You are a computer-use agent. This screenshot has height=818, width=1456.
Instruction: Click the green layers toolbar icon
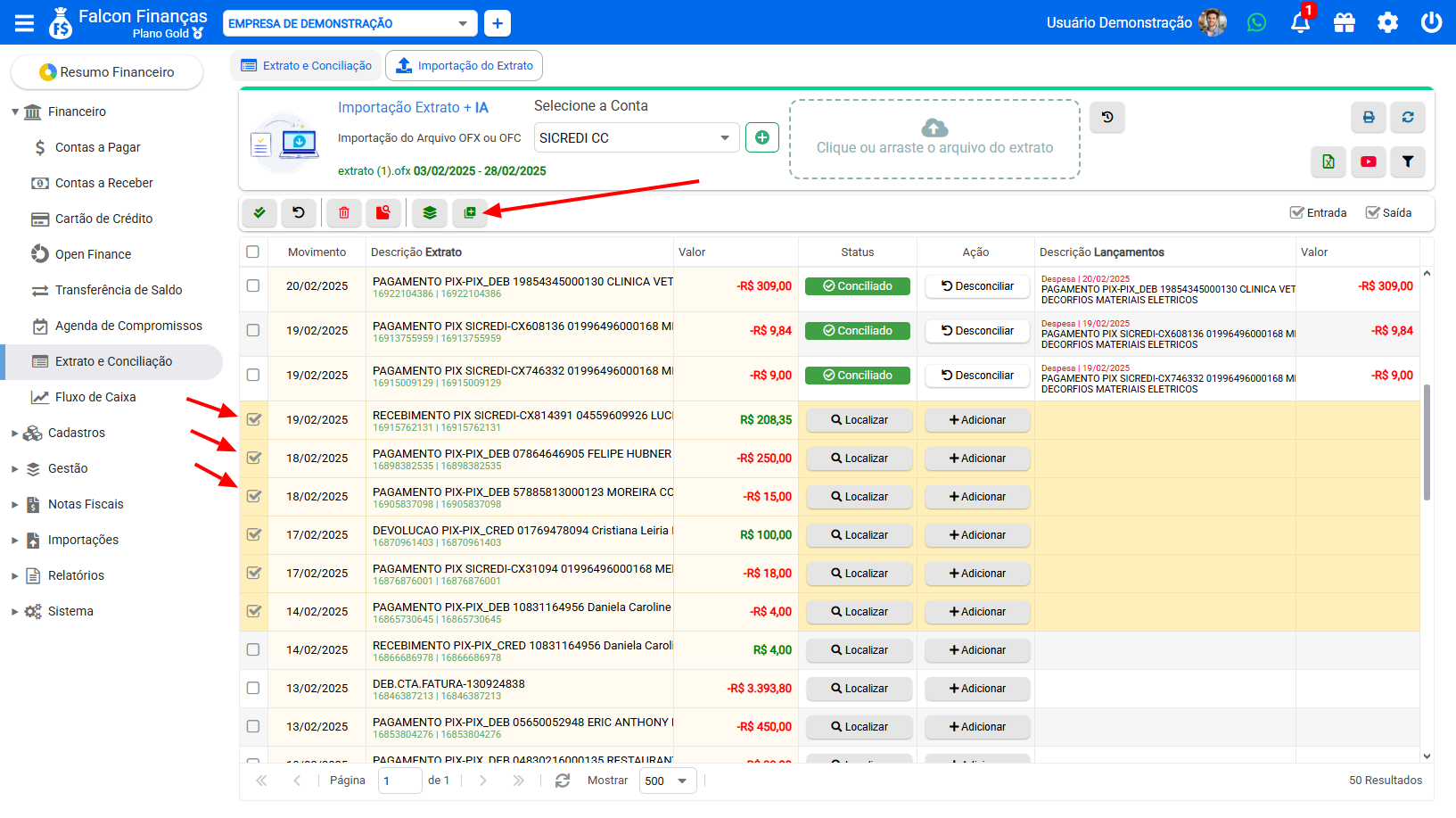click(x=430, y=212)
